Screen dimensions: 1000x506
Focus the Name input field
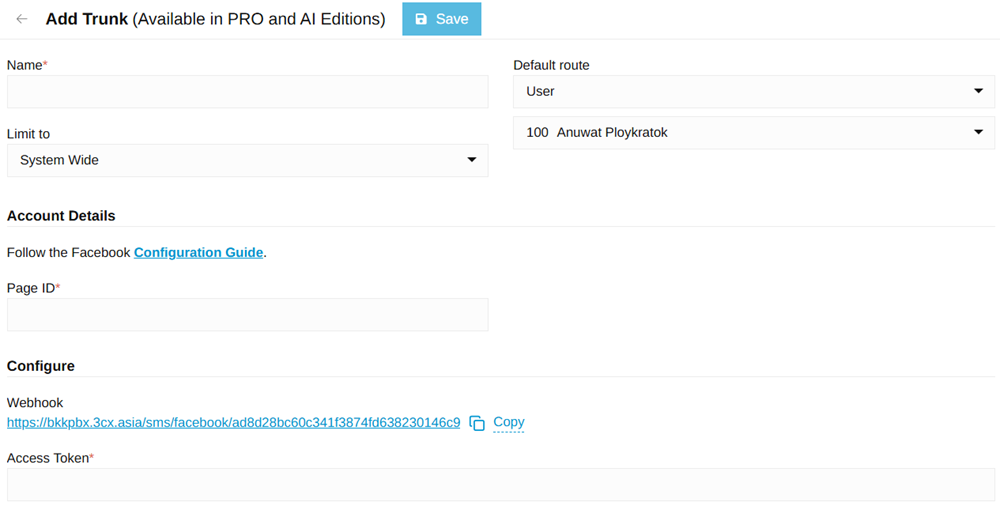click(x=247, y=91)
